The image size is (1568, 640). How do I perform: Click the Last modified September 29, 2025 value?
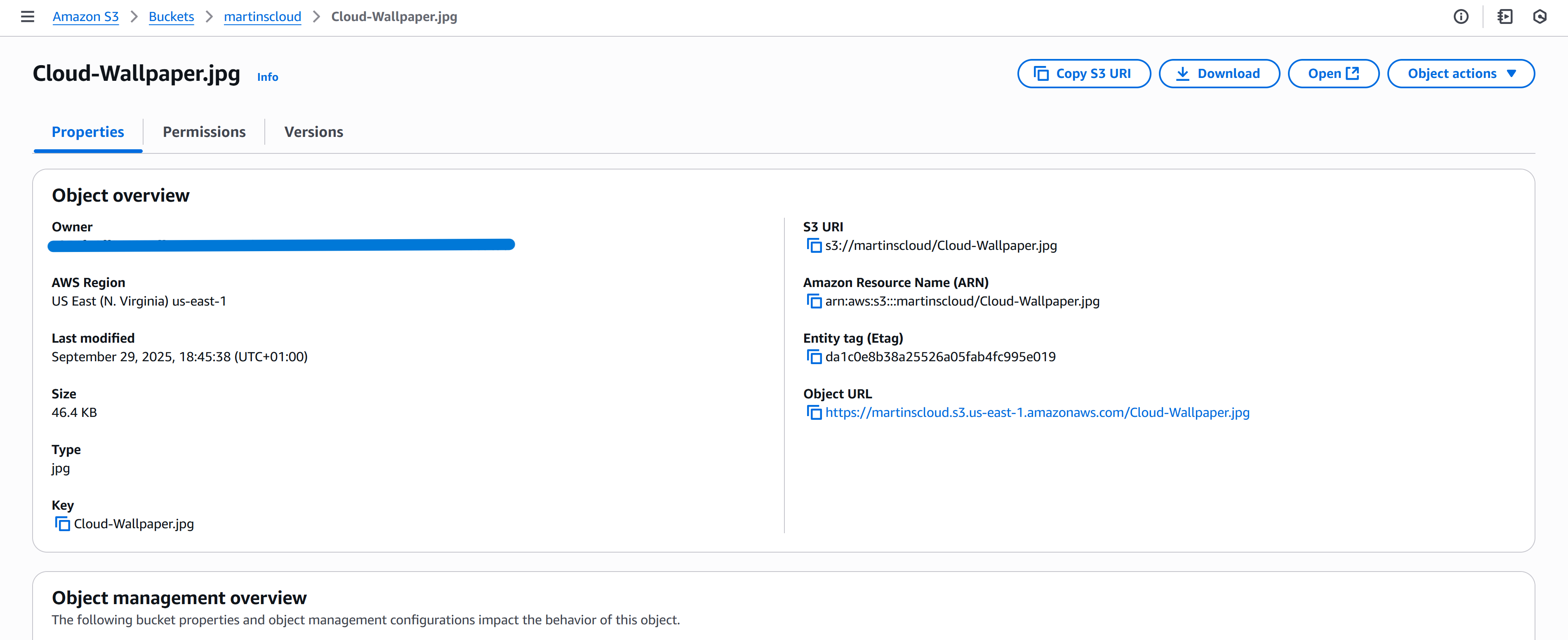click(179, 357)
